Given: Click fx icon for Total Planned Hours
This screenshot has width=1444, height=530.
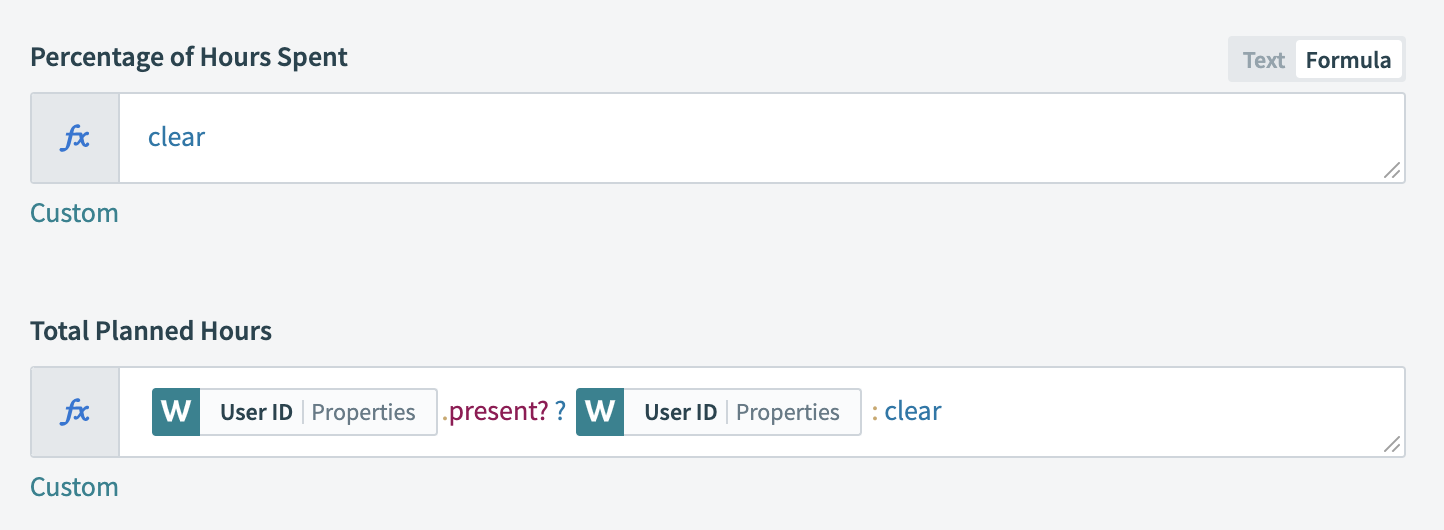Looking at the screenshot, I should (75, 412).
